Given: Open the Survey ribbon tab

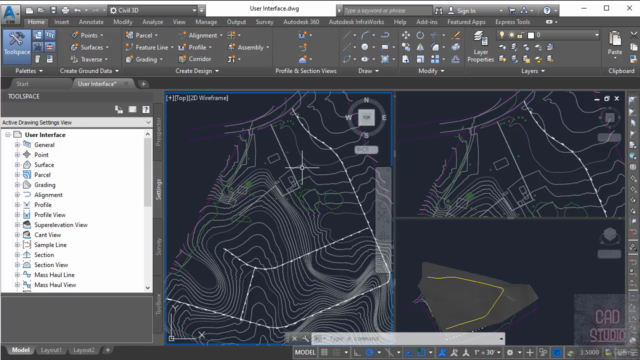Looking at the screenshot, I should [264, 22].
